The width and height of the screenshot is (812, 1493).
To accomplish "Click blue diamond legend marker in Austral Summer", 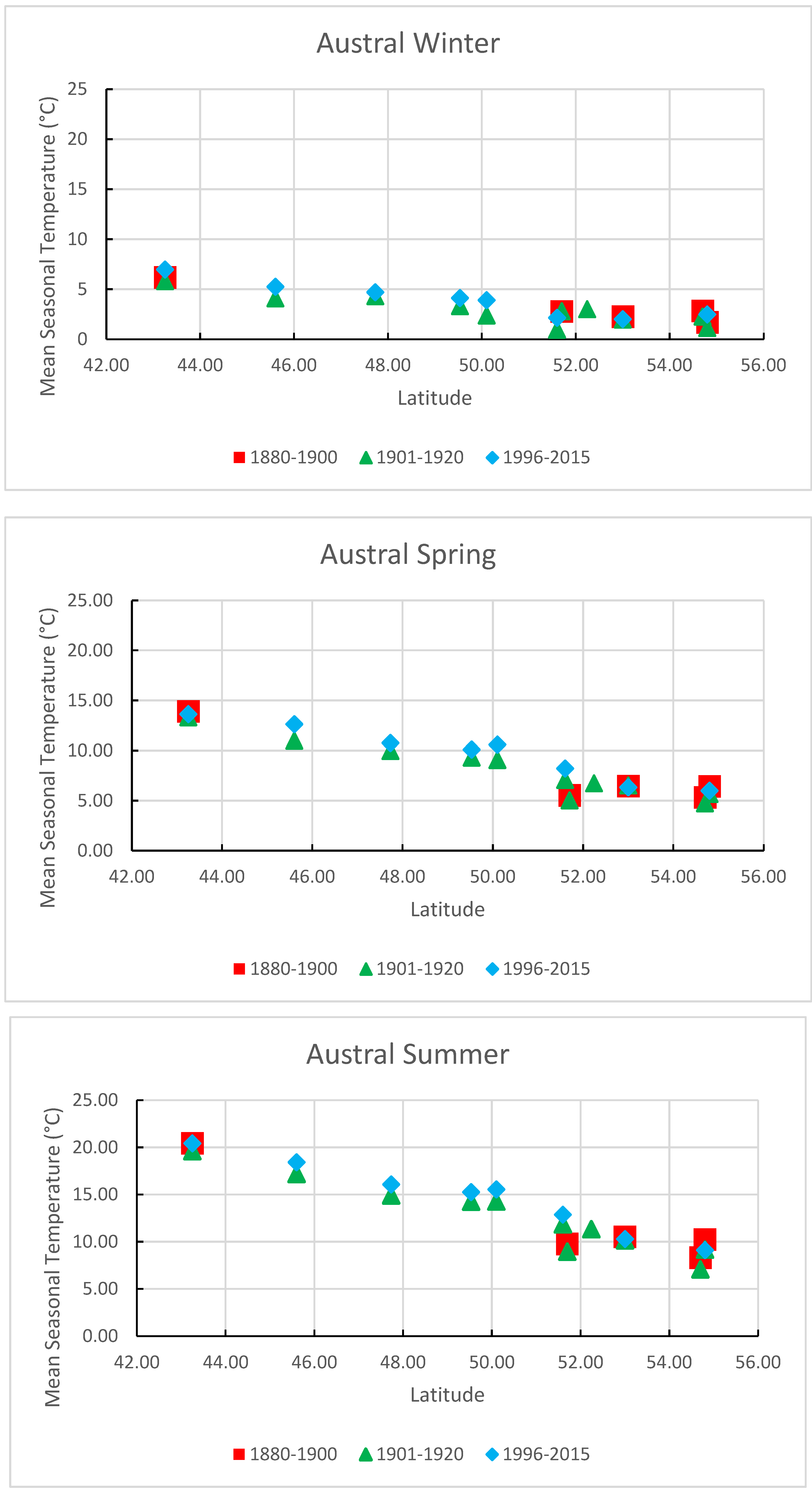I will point(492,1454).
